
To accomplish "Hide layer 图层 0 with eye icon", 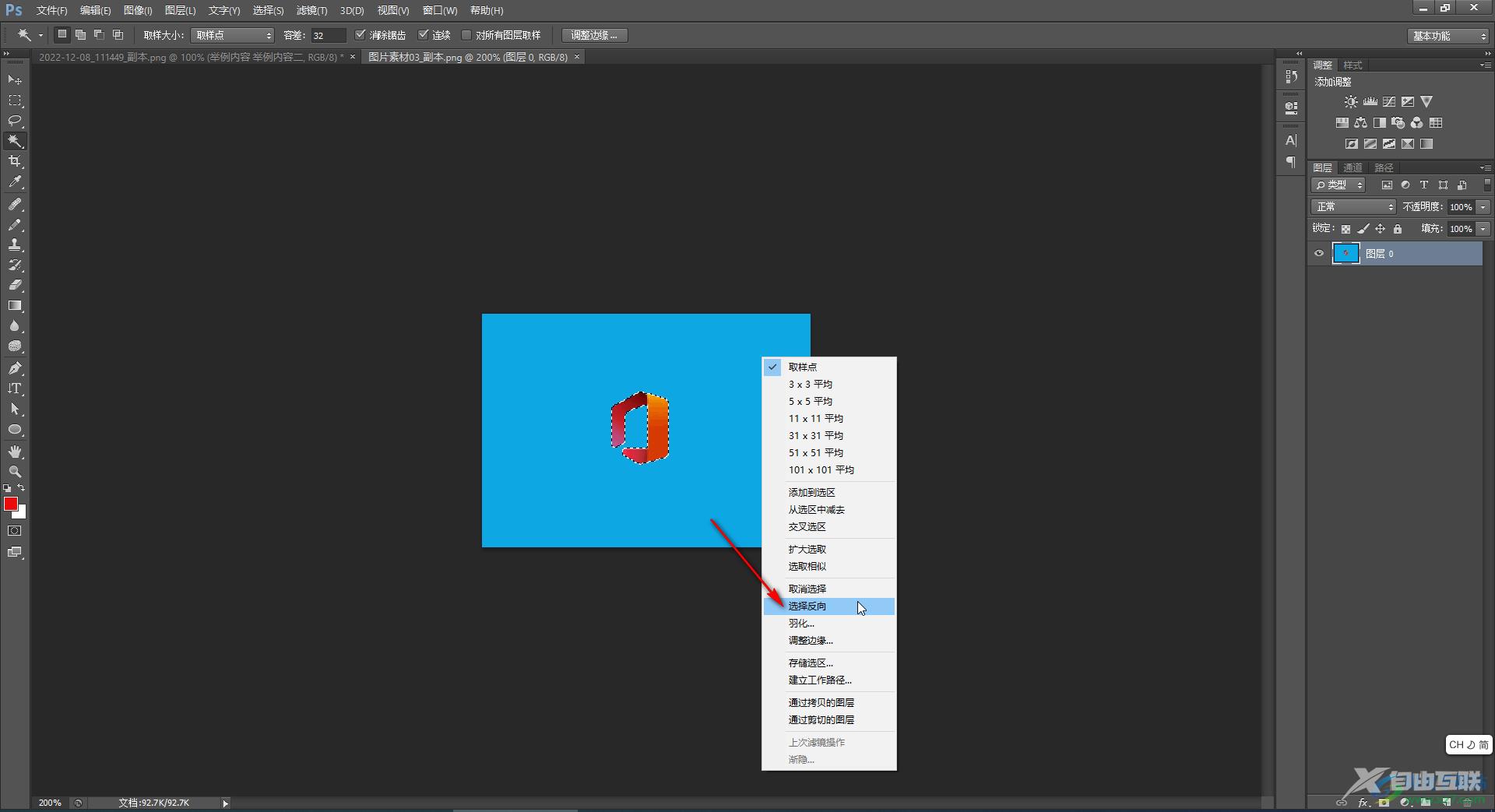I will [x=1319, y=254].
